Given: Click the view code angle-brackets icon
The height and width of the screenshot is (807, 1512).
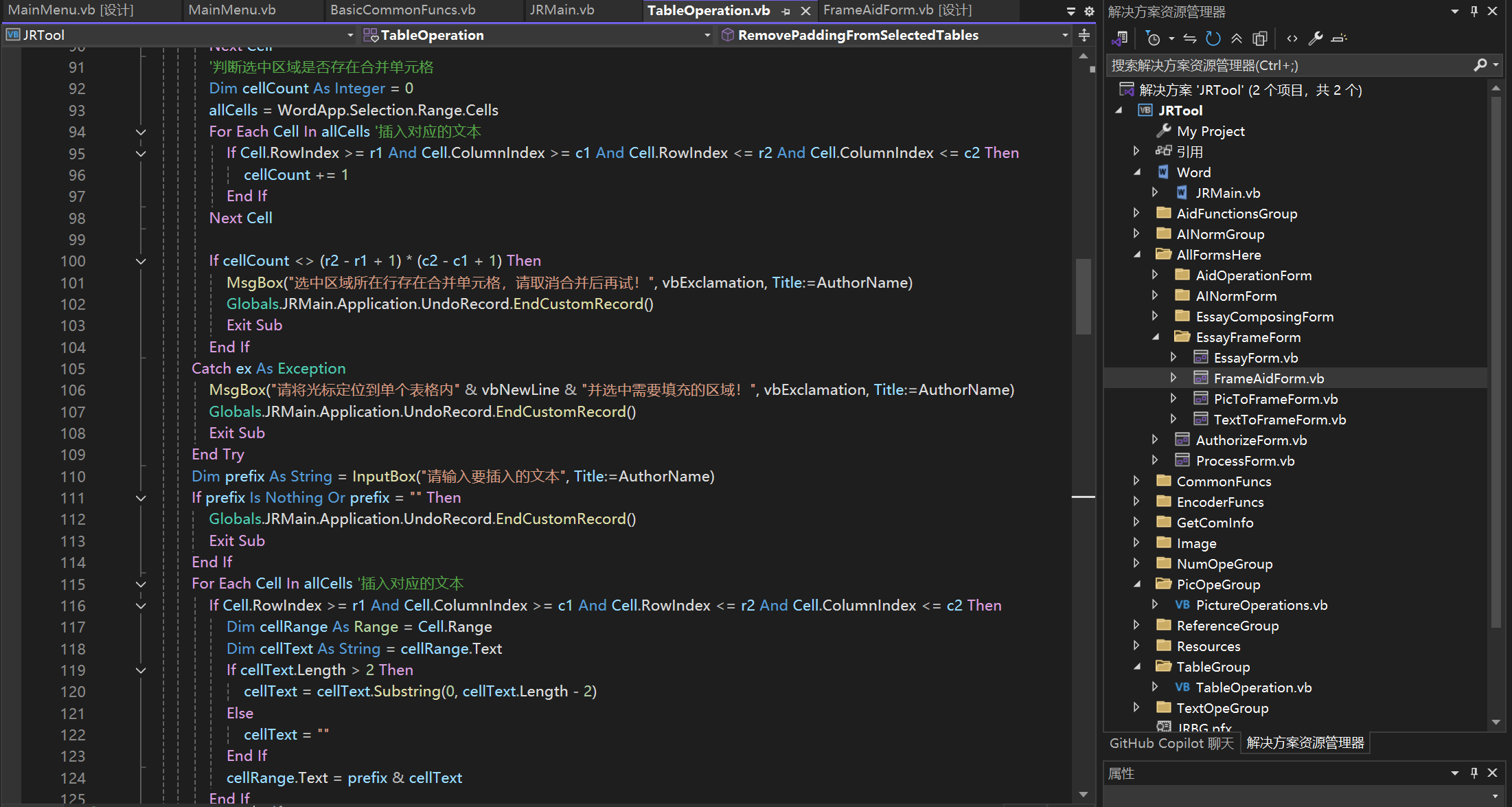Looking at the screenshot, I should (1292, 38).
